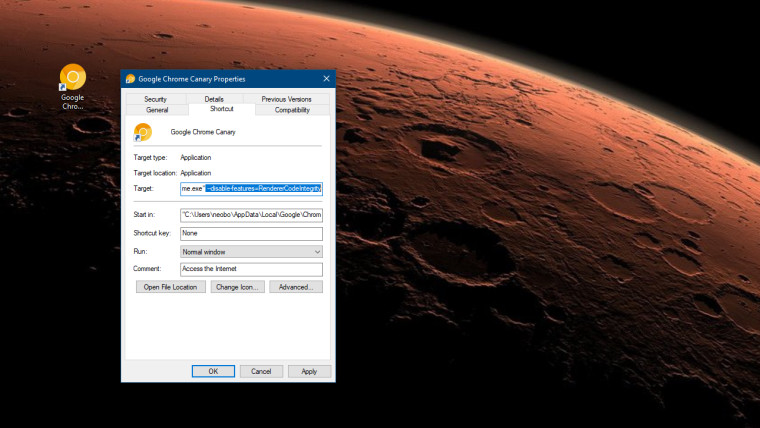Close the Google Chrome Canary Properties dialog
The height and width of the screenshot is (428, 760).
[326, 79]
